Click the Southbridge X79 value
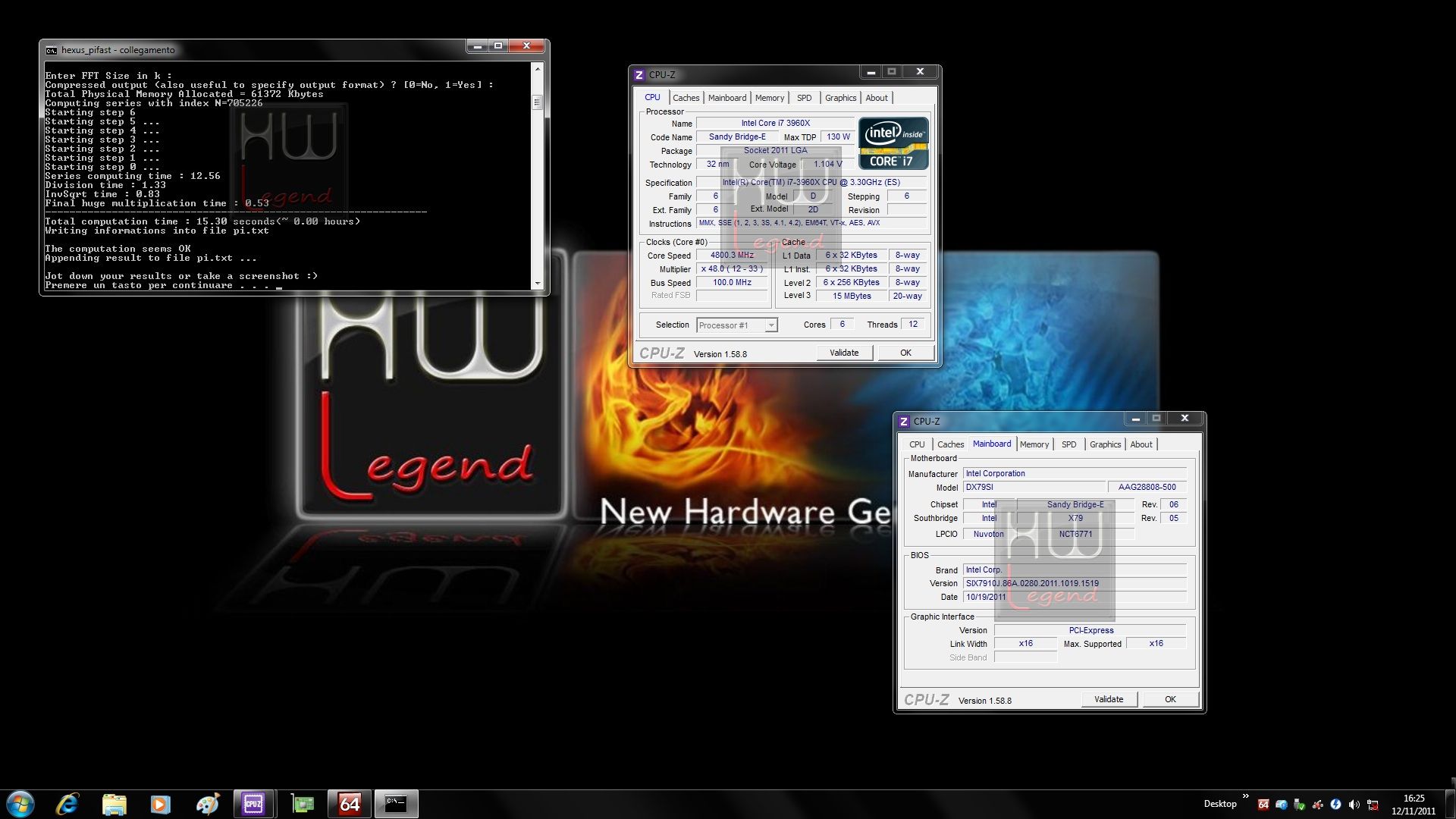This screenshot has height=819, width=1456. click(x=1075, y=518)
